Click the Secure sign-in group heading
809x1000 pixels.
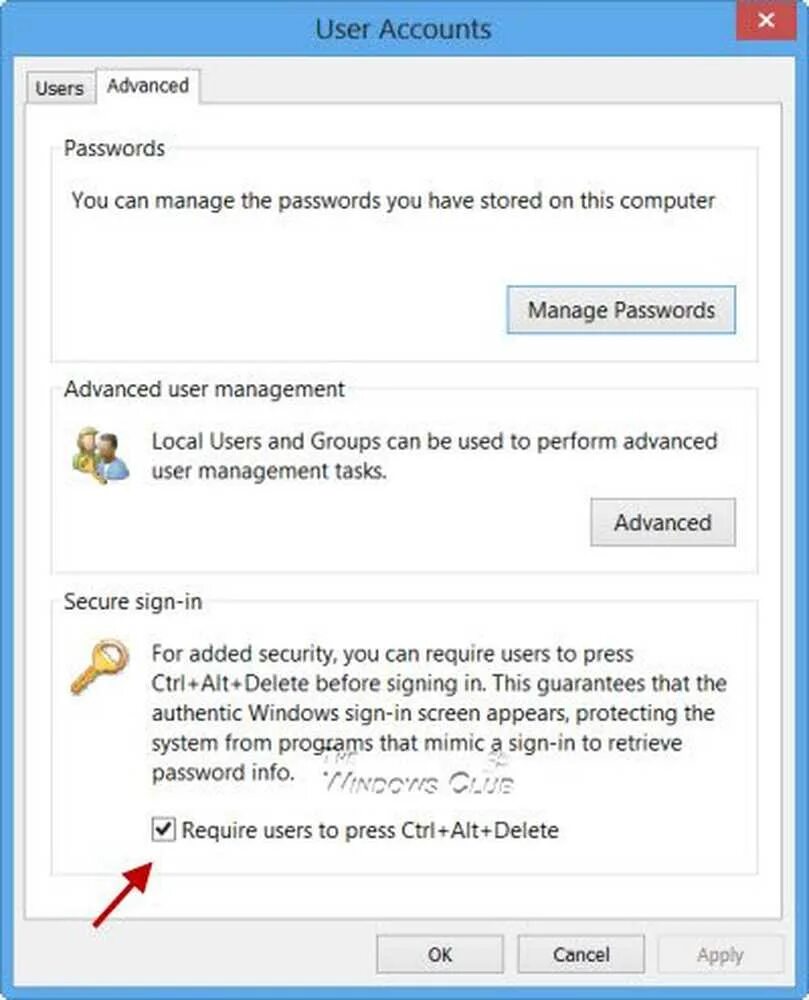coord(133,602)
